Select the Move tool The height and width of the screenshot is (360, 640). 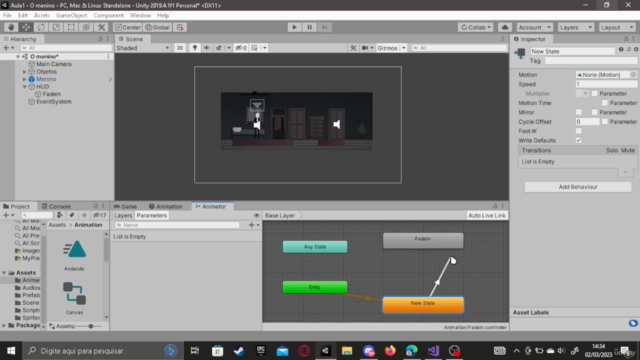pos(26,27)
